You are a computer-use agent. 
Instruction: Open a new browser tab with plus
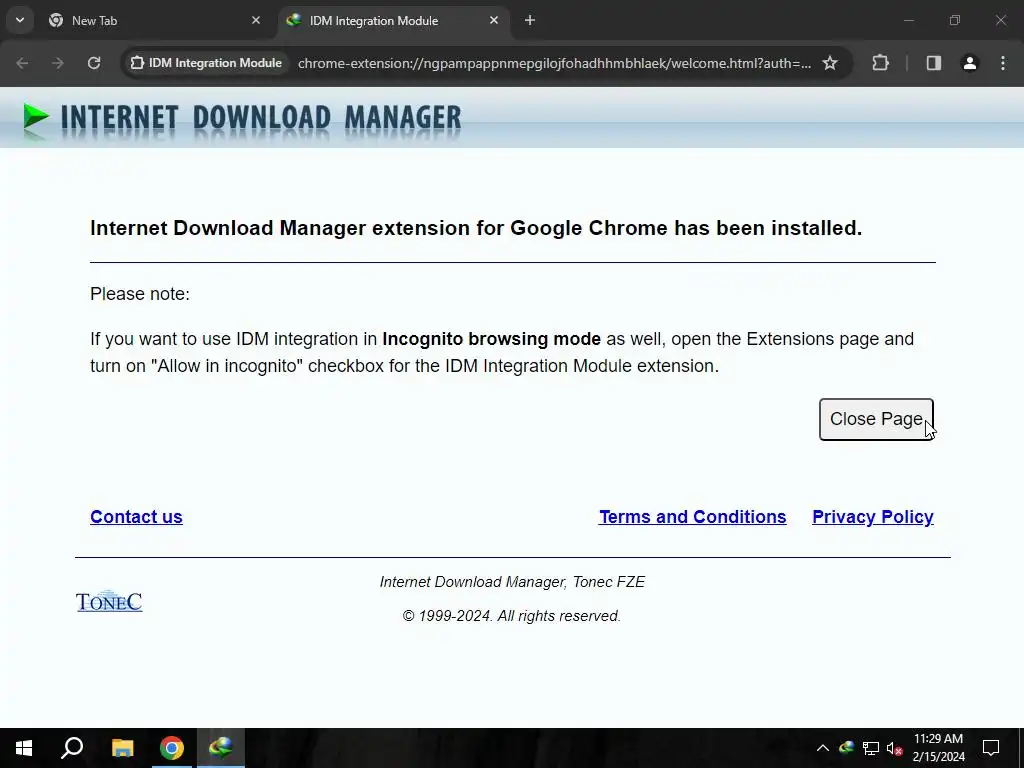point(530,20)
